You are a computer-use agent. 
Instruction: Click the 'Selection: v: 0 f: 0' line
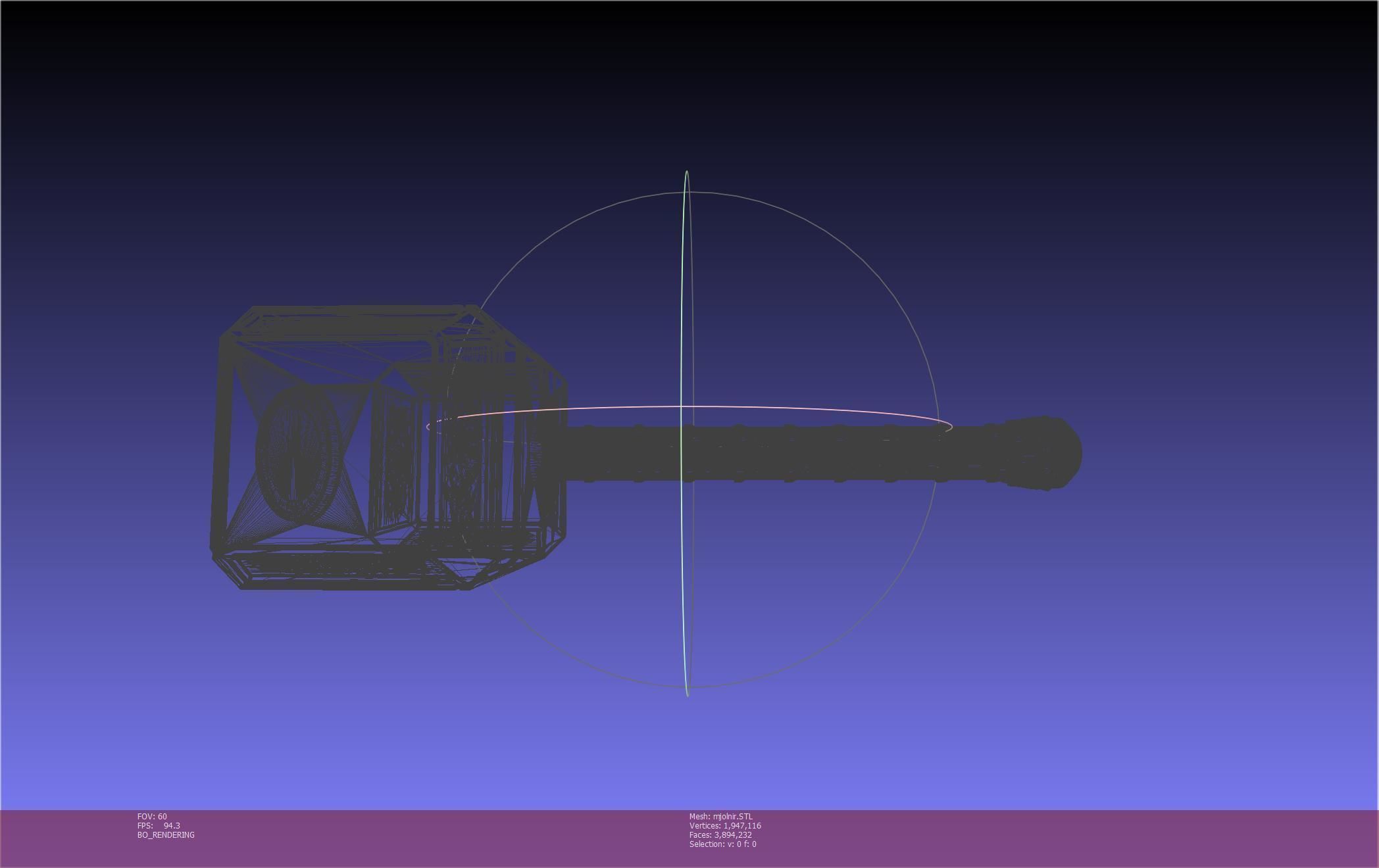(723, 844)
